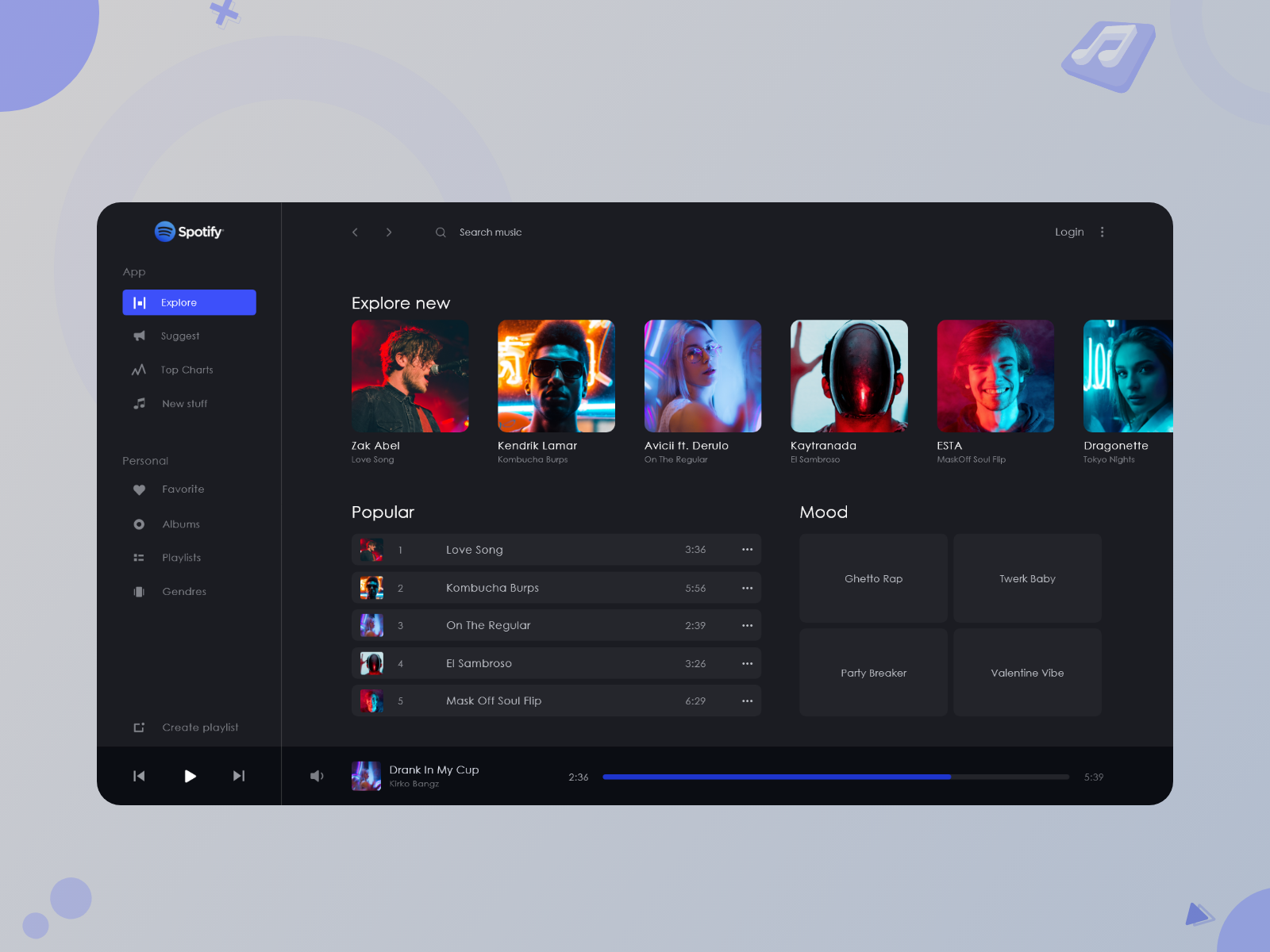
Task: Click the Love Song row thumbnail
Action: [x=371, y=550]
